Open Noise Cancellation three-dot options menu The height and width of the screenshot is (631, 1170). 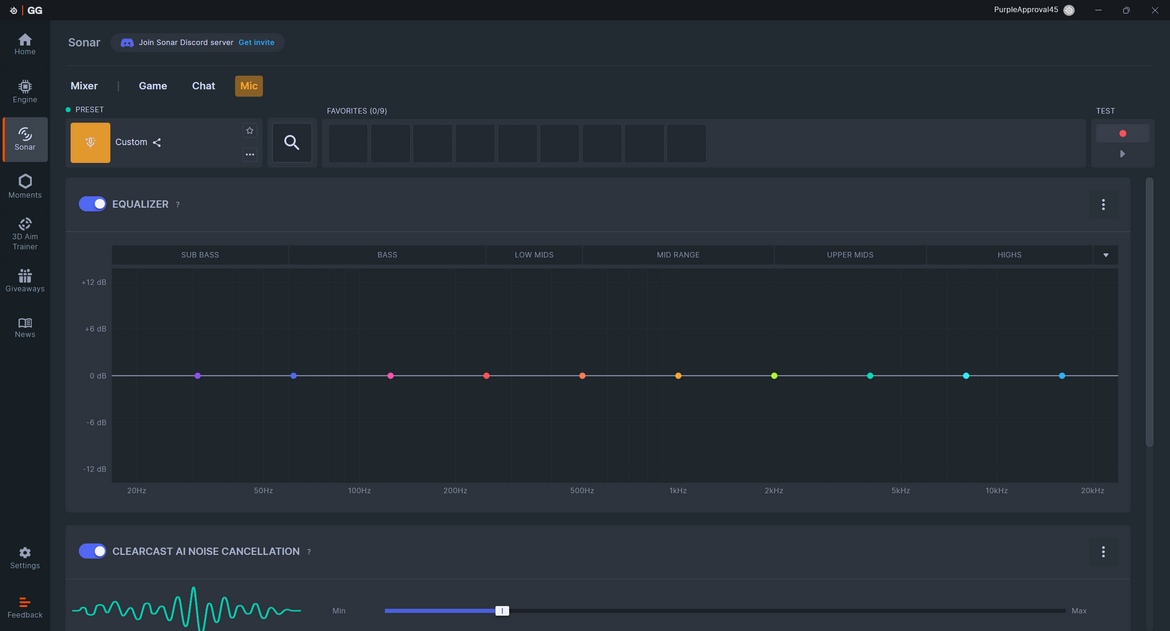(x=1103, y=552)
